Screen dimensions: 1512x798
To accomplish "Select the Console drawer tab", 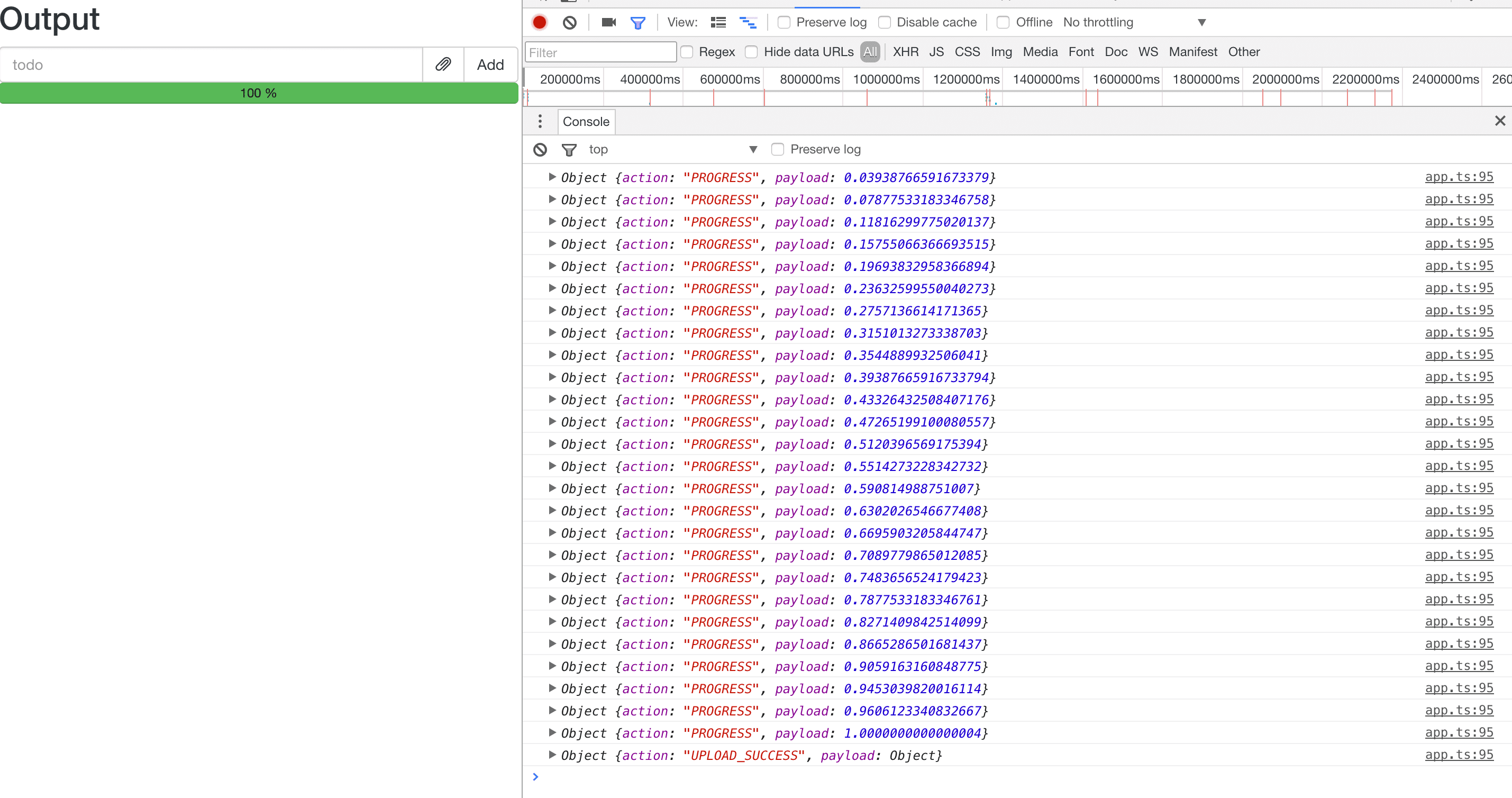I will click(586, 122).
